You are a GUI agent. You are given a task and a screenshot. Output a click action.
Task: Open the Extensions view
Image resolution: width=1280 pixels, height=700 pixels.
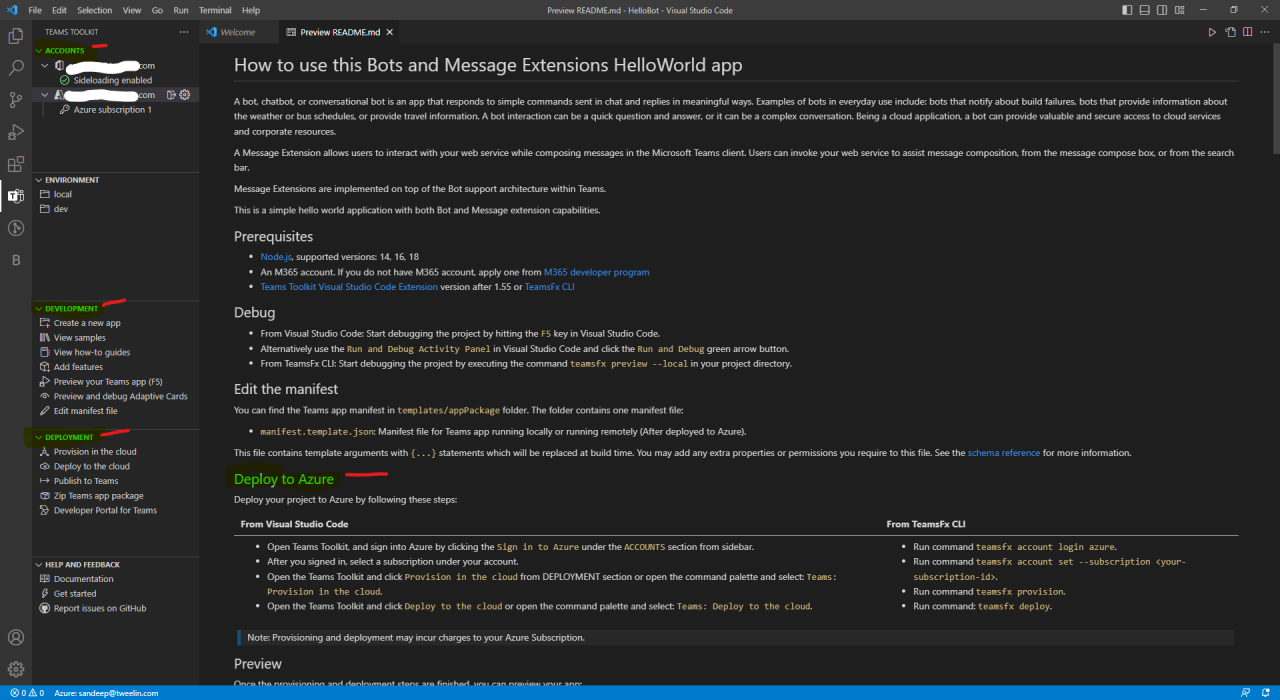[x=15, y=163]
